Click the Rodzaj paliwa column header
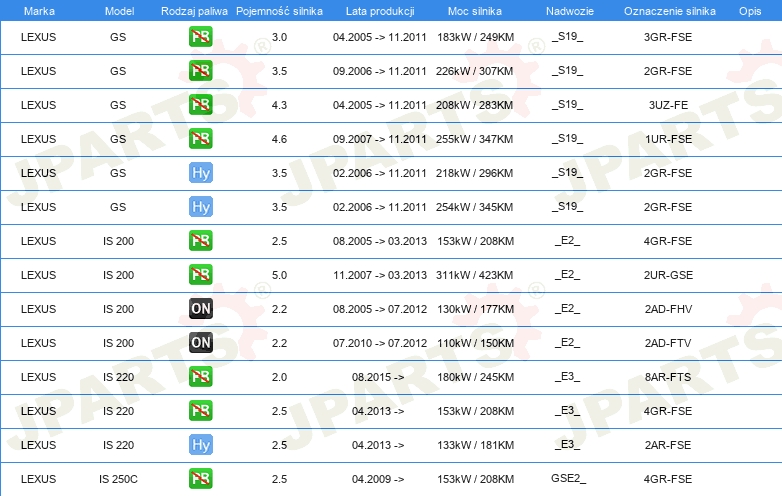Screen dimensions: 782x496 click(x=194, y=11)
